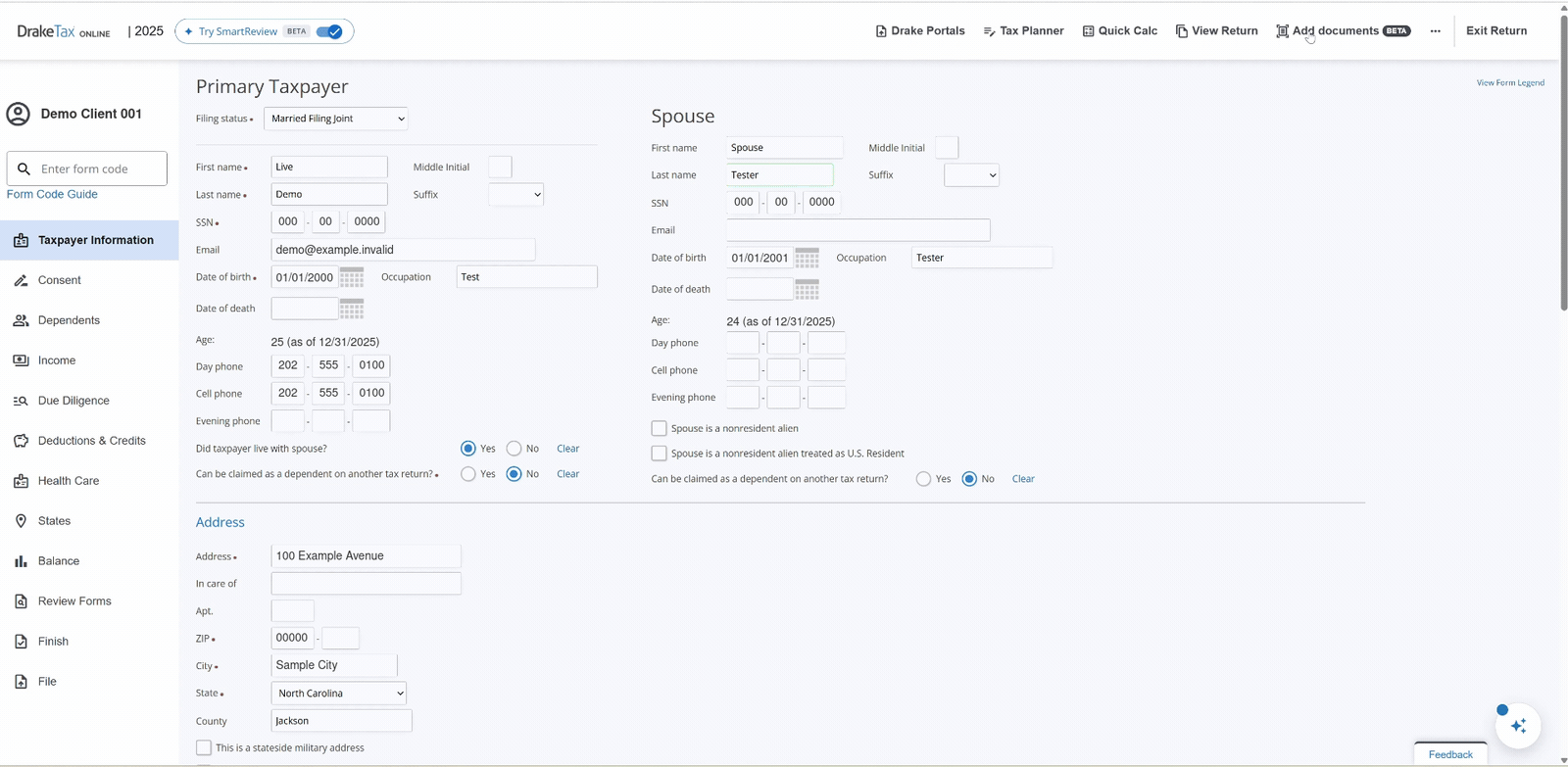Click the Enter form code search field
Viewport: 1568px width, 767px height.
(87, 168)
